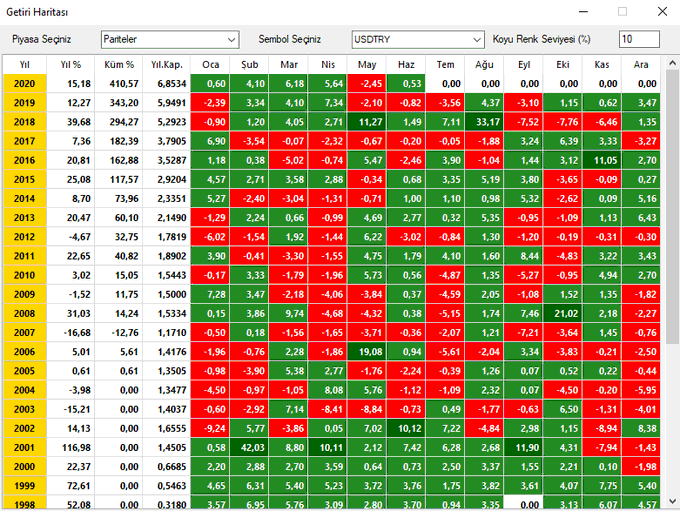Click the 72,61 yearly percent value
The height and width of the screenshot is (511, 680).
71,486
